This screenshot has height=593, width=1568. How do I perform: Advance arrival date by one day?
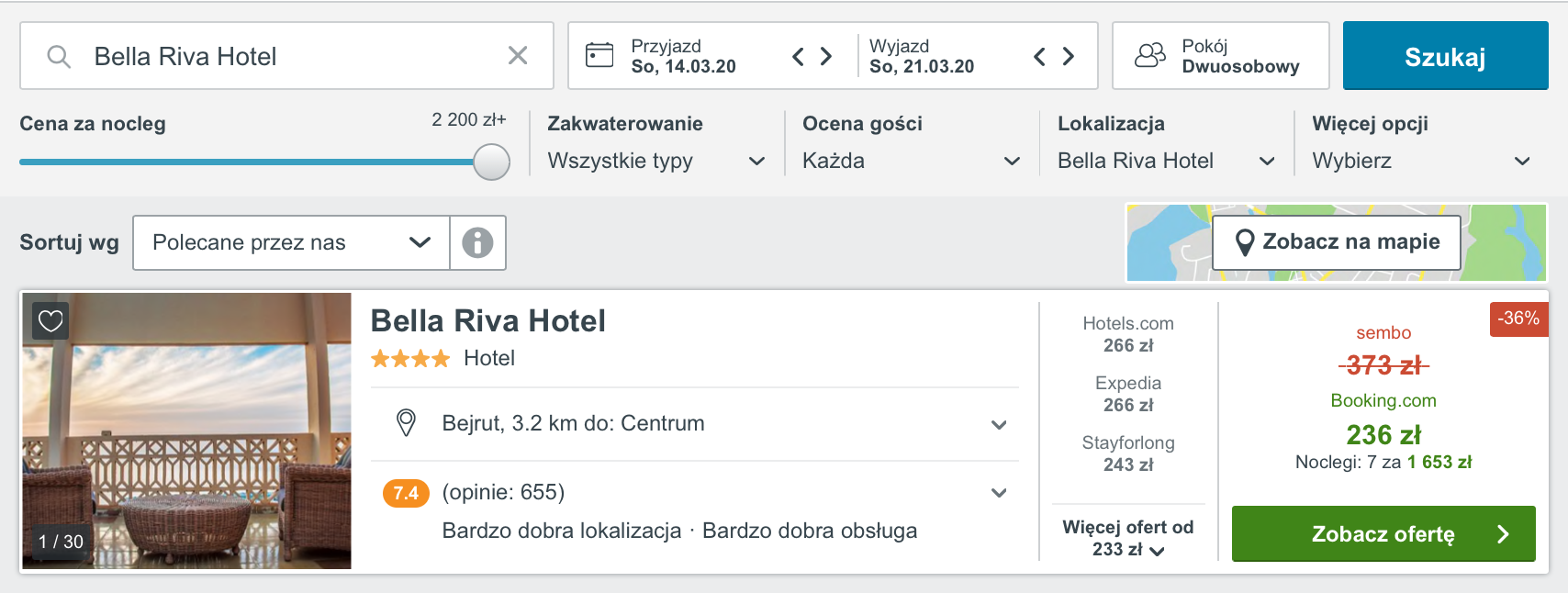pos(826,57)
